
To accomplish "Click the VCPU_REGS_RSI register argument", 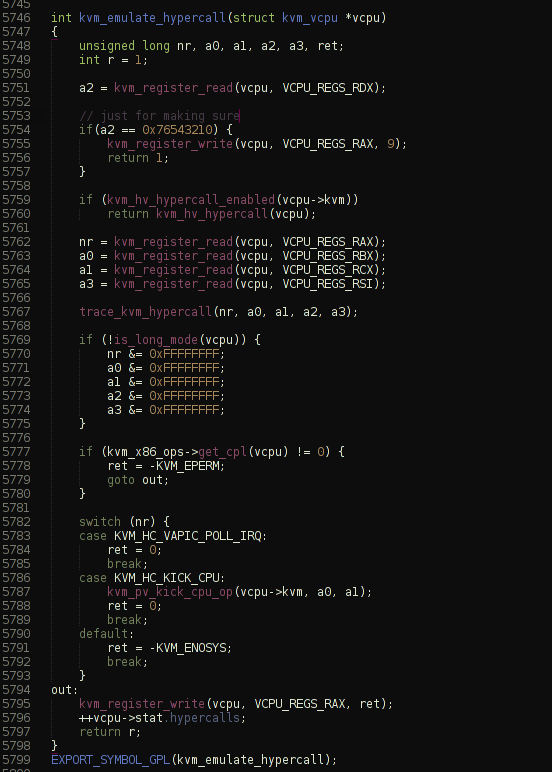I will [327, 284].
